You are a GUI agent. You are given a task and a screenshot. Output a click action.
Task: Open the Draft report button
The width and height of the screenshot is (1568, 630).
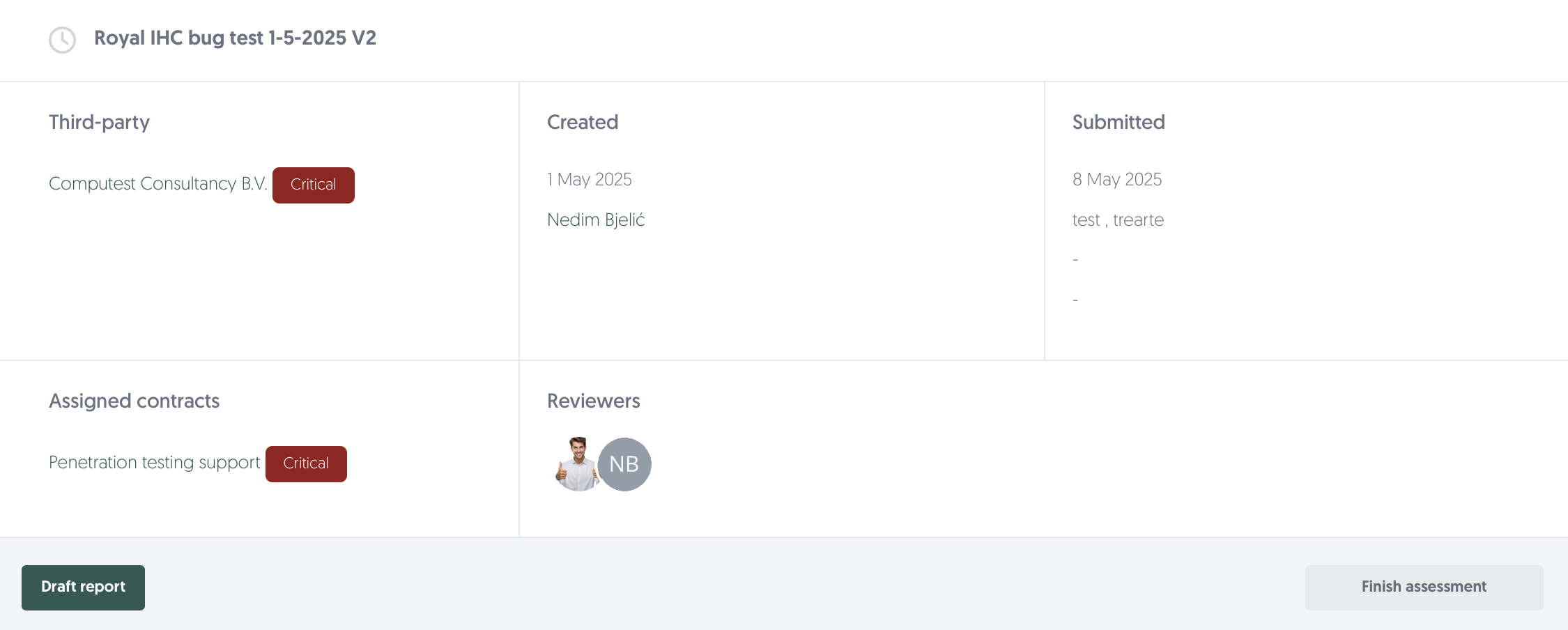(x=83, y=587)
